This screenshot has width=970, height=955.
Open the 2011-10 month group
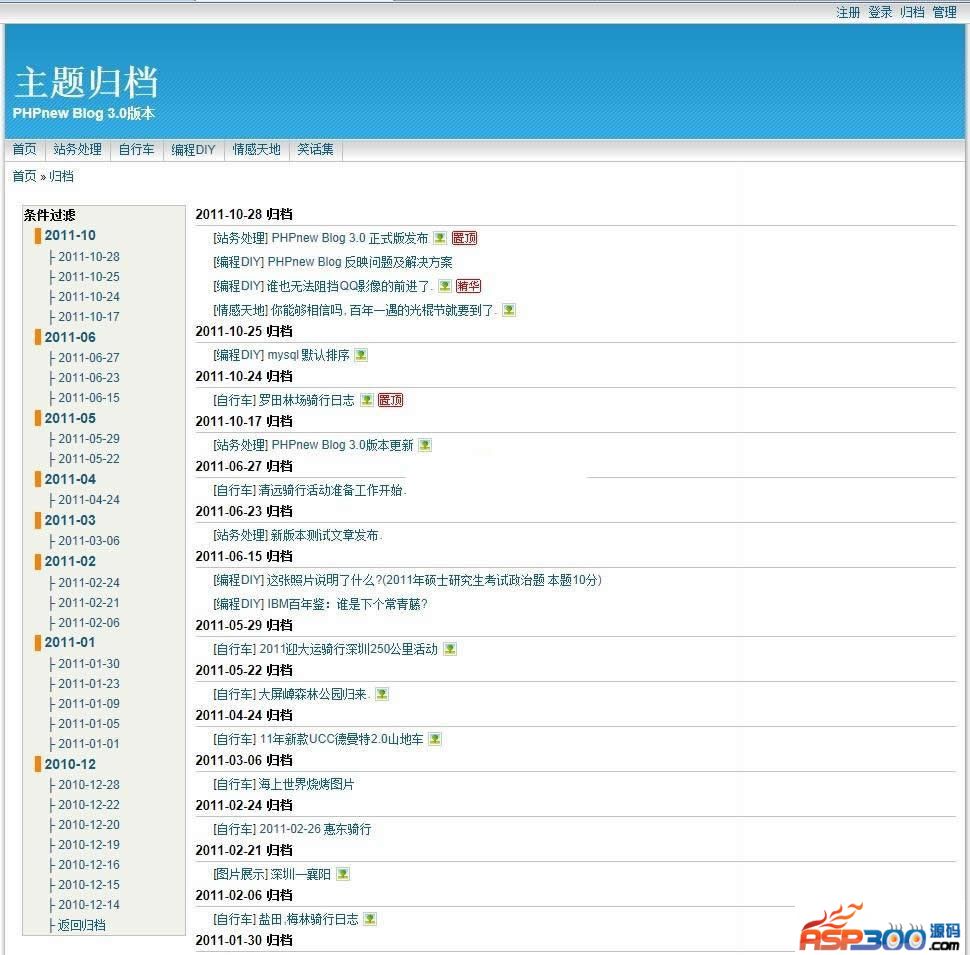point(70,236)
